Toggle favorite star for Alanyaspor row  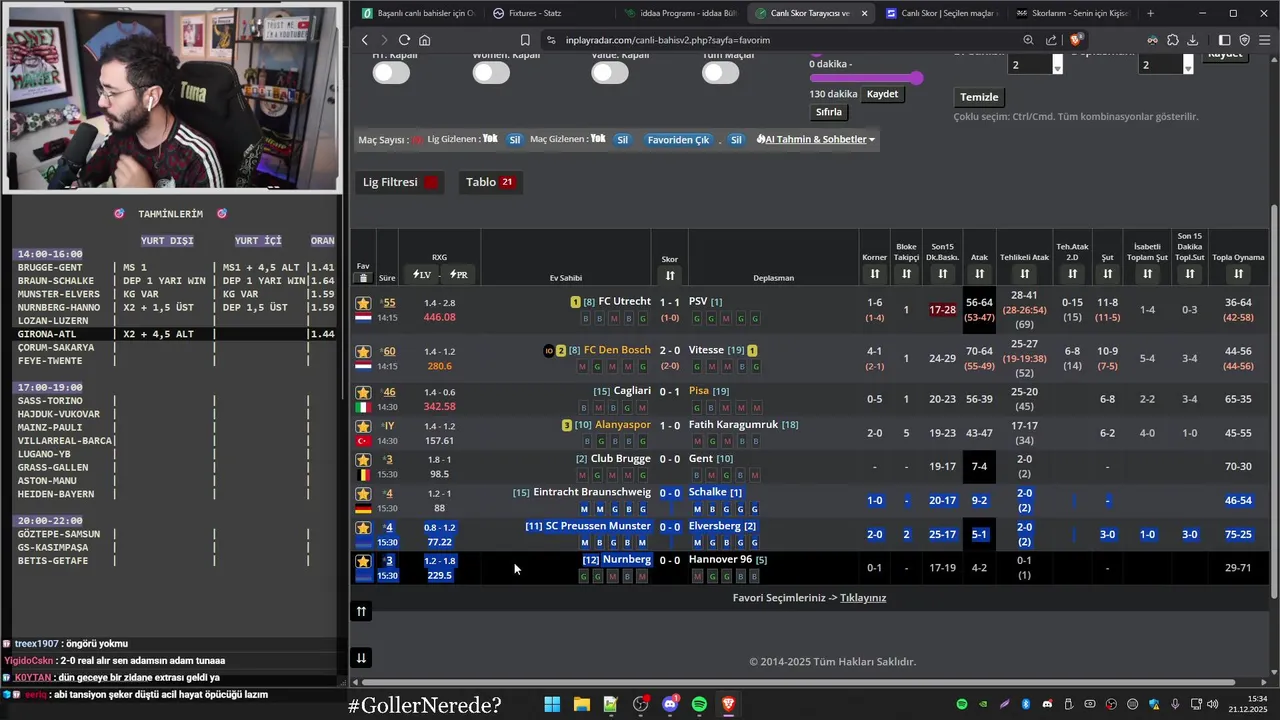pos(363,426)
